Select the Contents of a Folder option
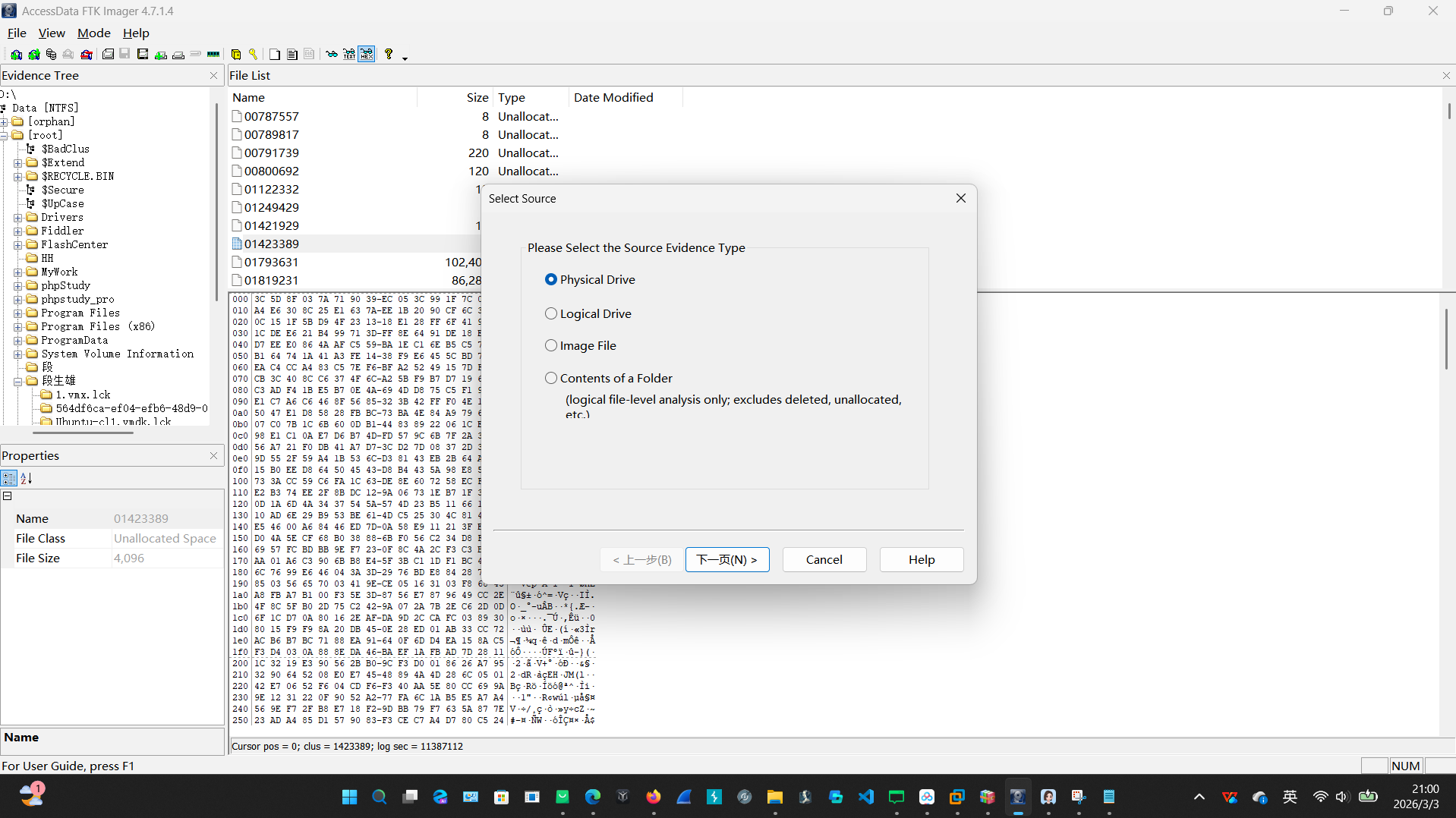Screen dimensions: 1456x818 pos(551,379)
